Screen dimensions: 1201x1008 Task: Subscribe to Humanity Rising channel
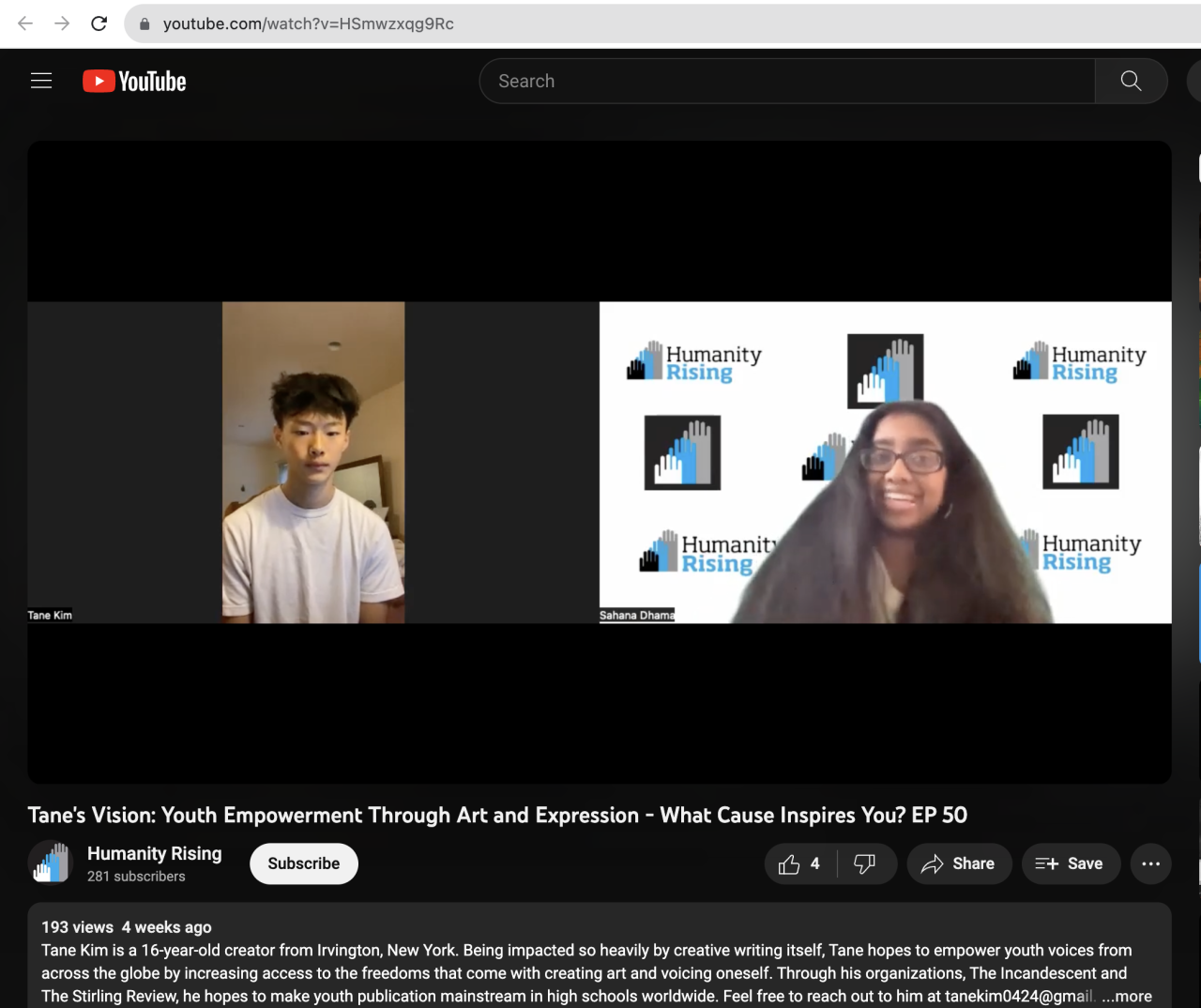pyautogui.click(x=304, y=863)
